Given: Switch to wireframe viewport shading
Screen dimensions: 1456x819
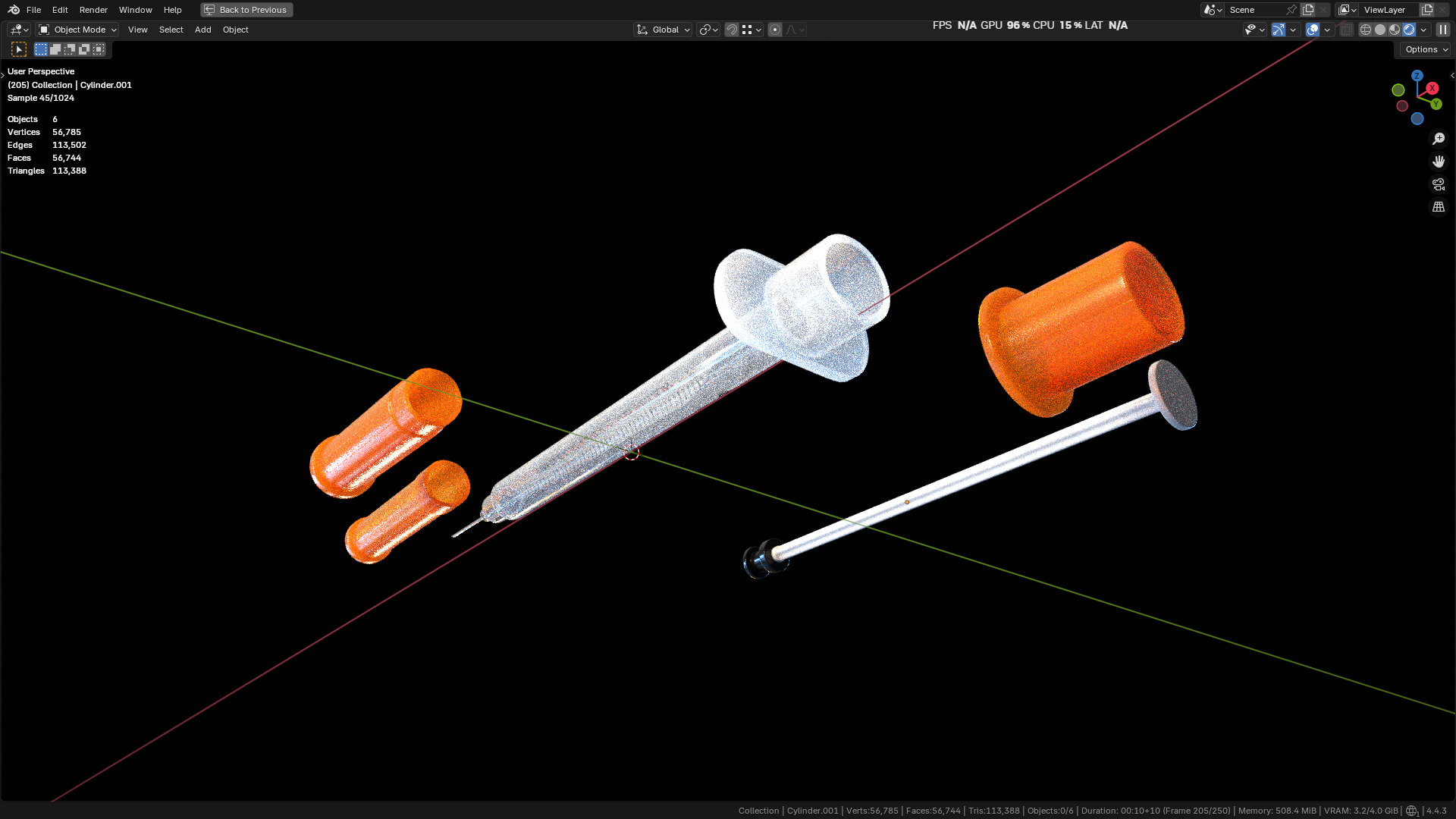Looking at the screenshot, I should coord(1366,30).
